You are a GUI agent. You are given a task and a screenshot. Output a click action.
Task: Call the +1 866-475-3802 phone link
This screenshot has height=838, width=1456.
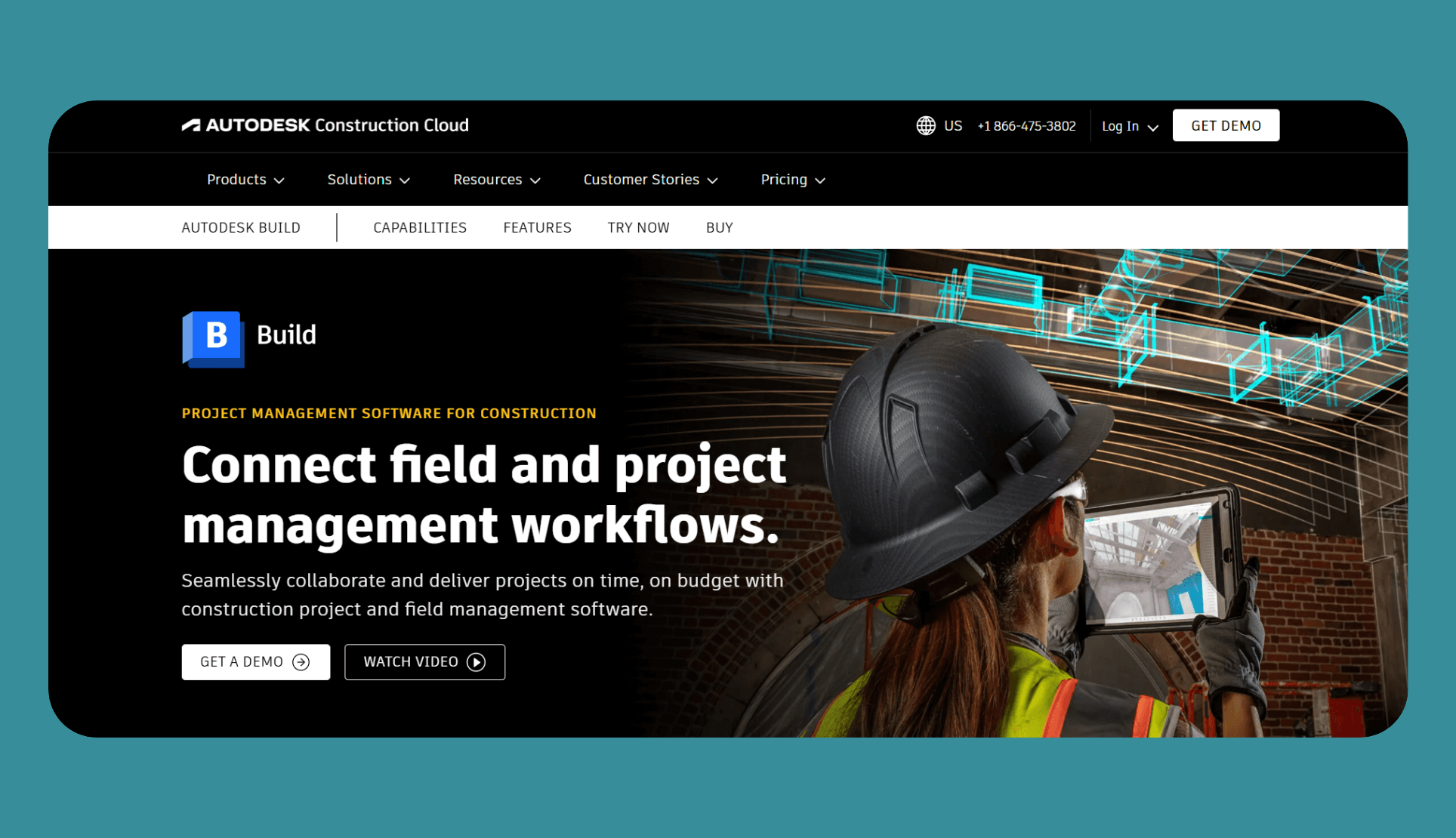point(1026,126)
